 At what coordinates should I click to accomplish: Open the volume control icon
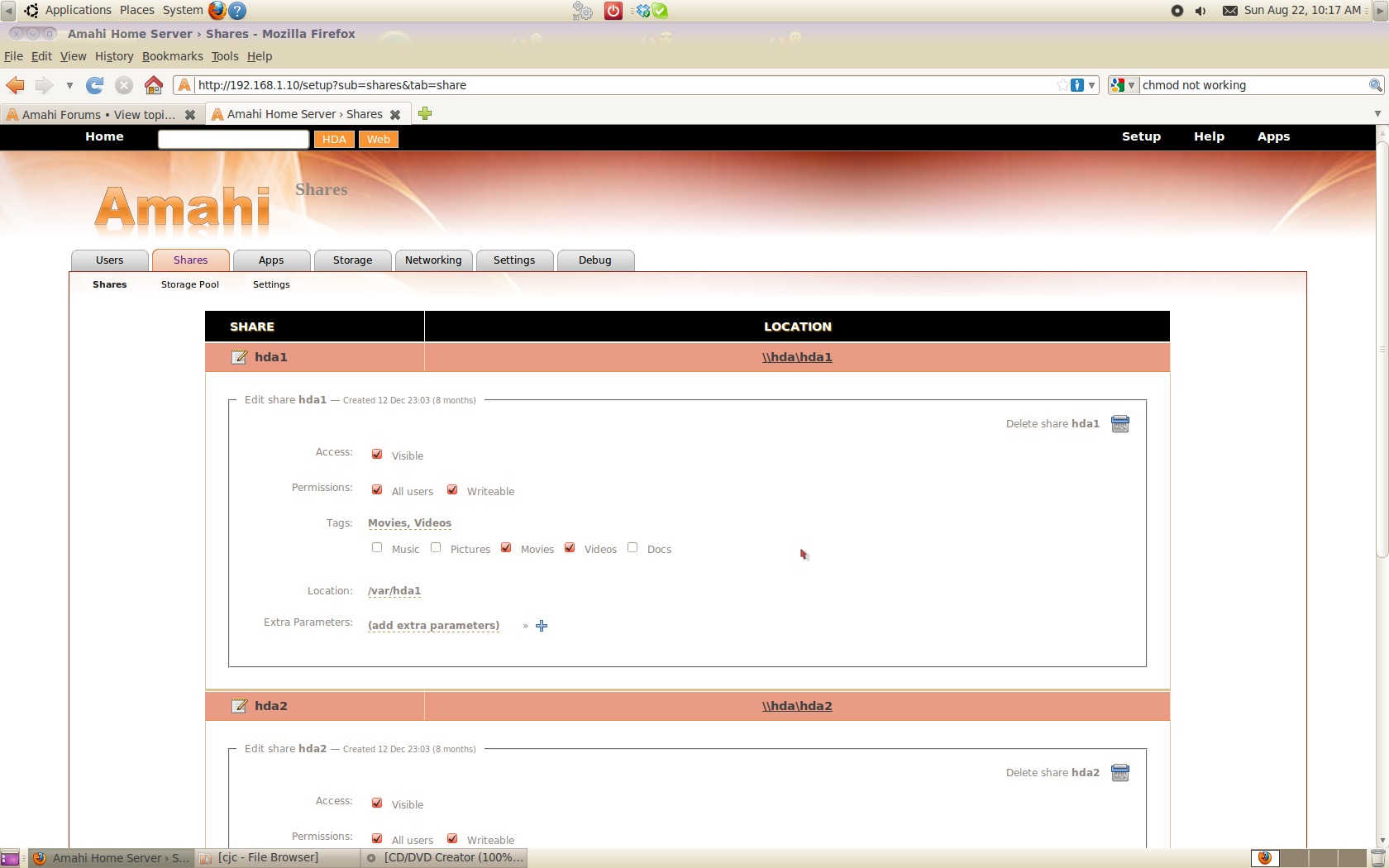coord(1200,11)
